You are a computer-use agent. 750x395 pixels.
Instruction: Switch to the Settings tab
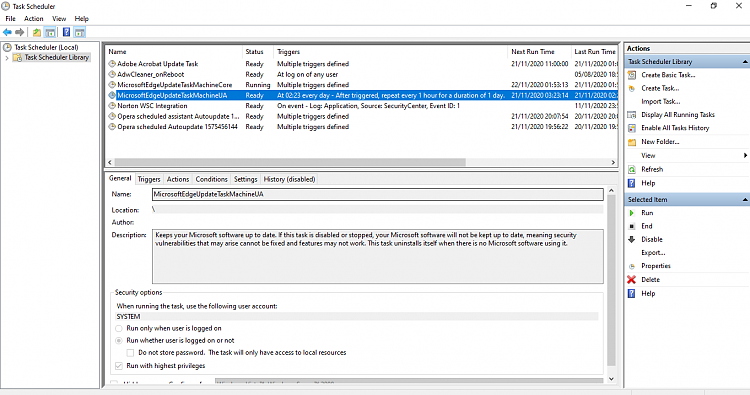click(245, 179)
